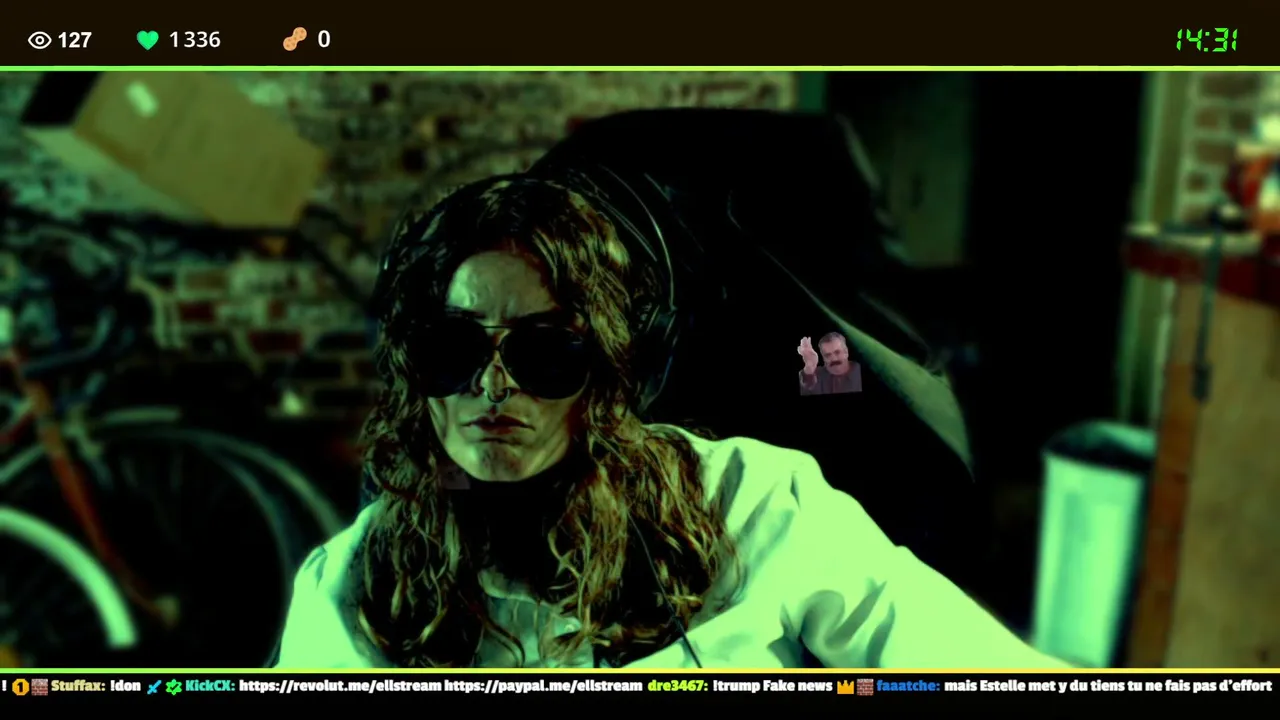Click the green 14:31 clock
Image resolution: width=1280 pixels, height=720 pixels.
click(1207, 40)
